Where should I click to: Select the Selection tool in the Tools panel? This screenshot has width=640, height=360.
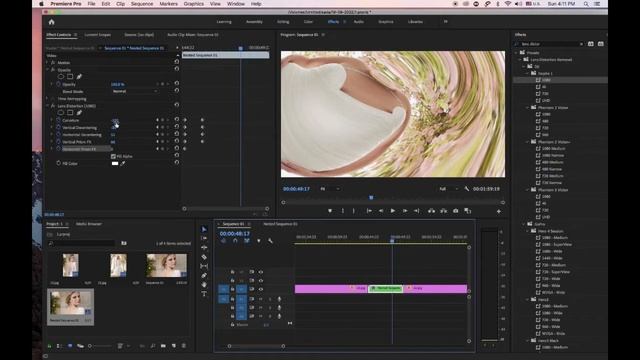204,229
